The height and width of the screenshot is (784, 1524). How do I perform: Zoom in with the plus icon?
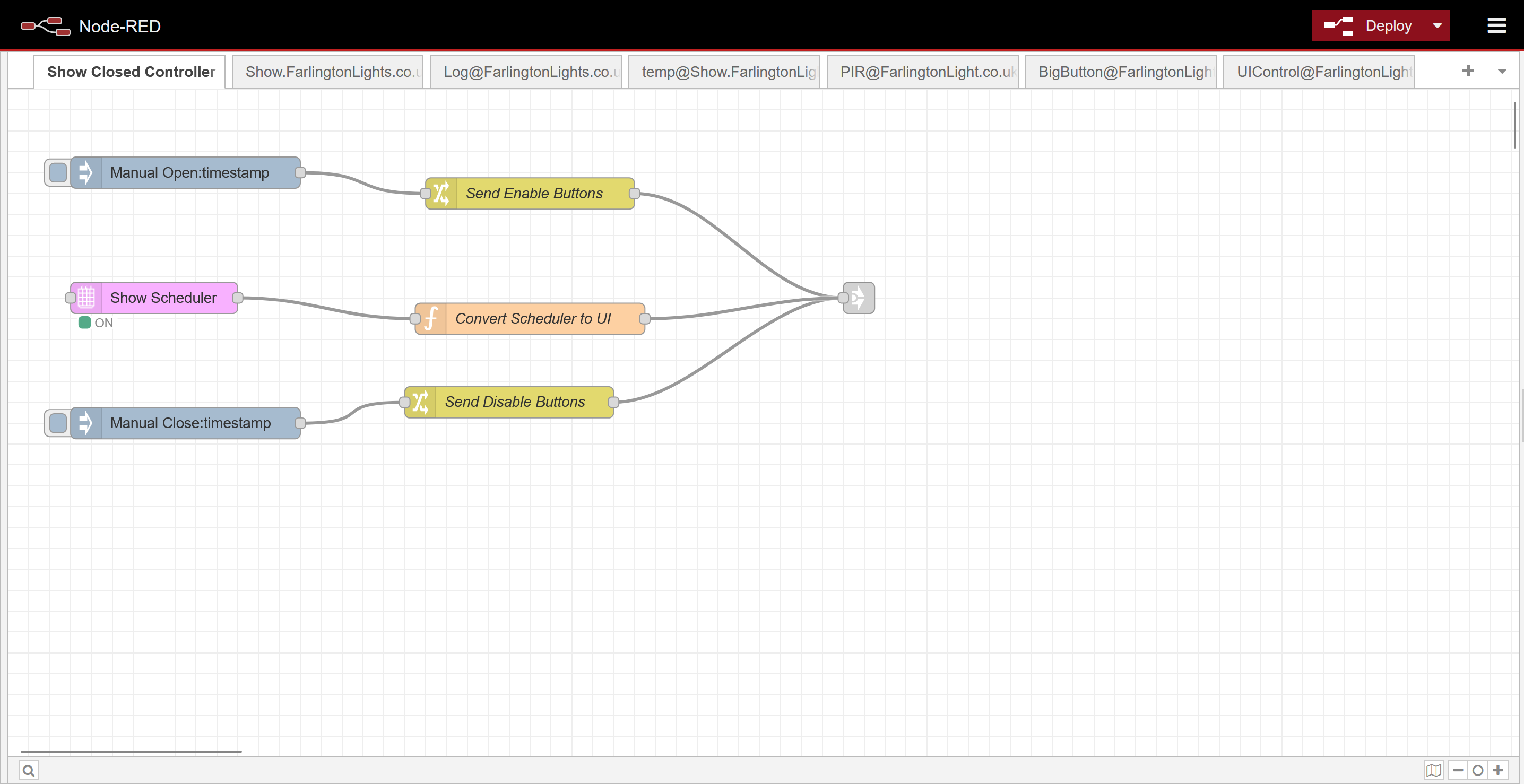(x=1498, y=770)
